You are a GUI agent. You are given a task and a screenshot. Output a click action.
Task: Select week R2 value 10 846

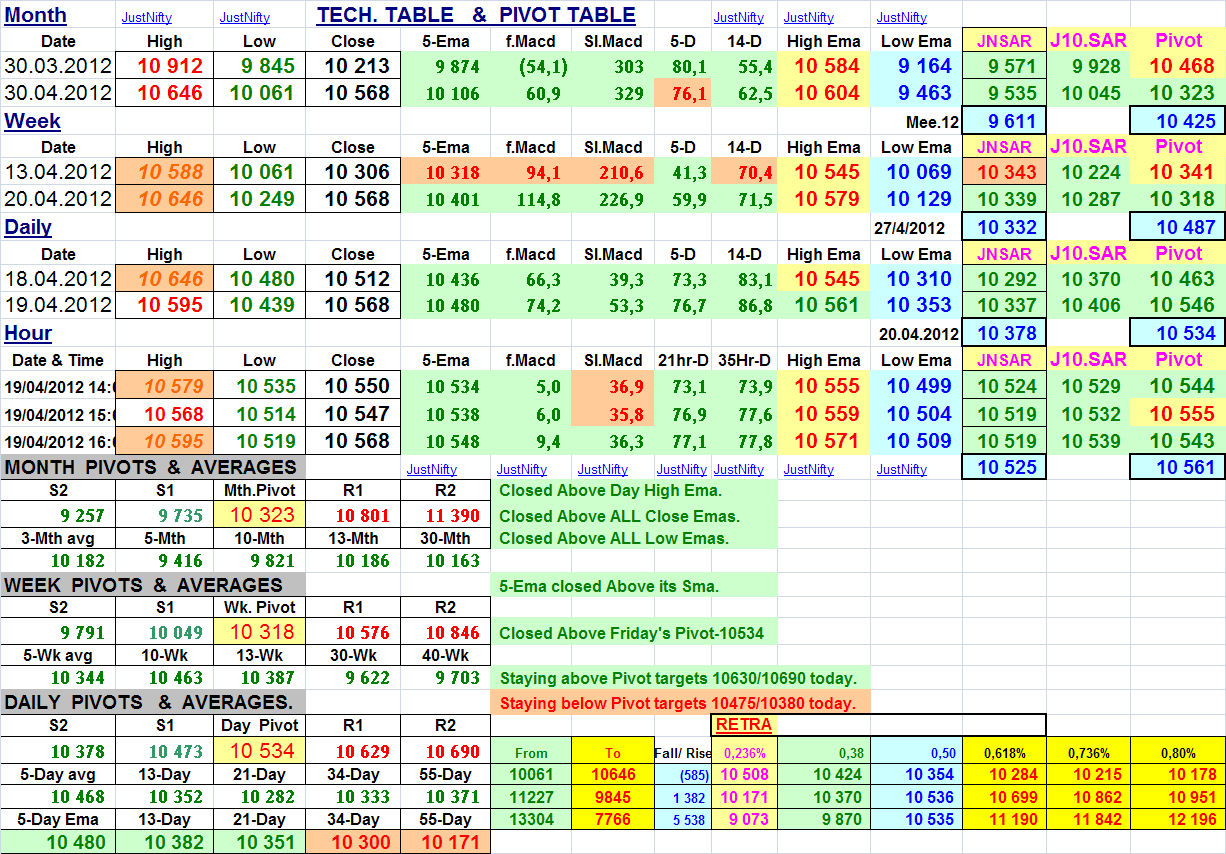446,632
